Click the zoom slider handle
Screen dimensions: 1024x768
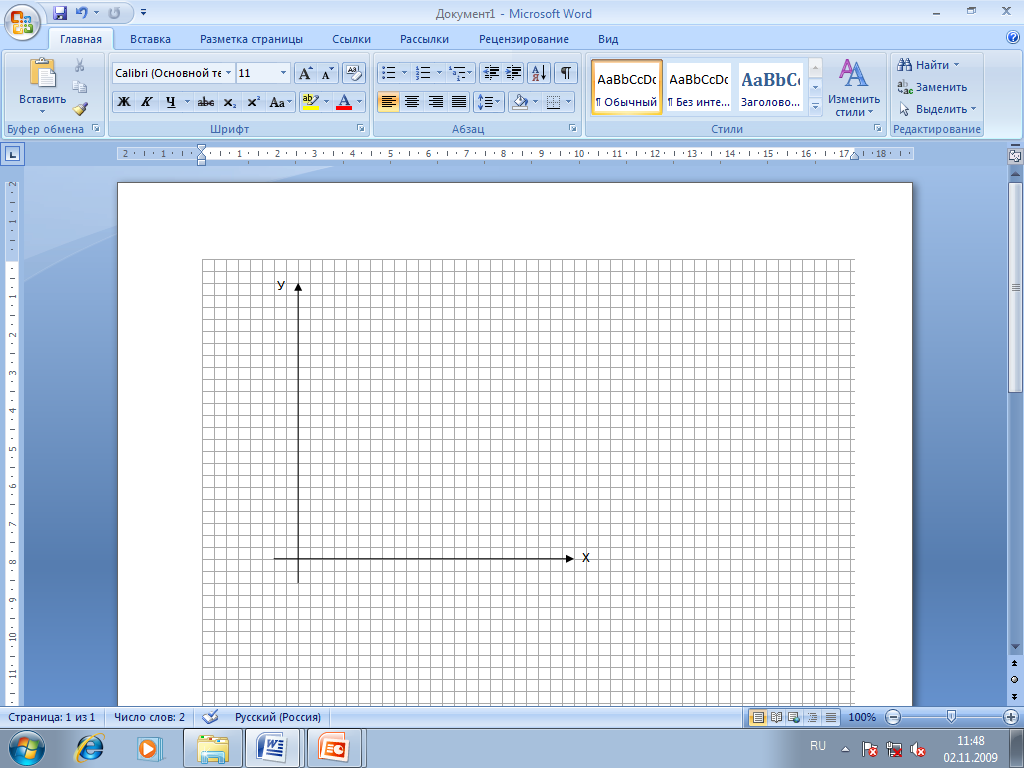click(x=951, y=717)
